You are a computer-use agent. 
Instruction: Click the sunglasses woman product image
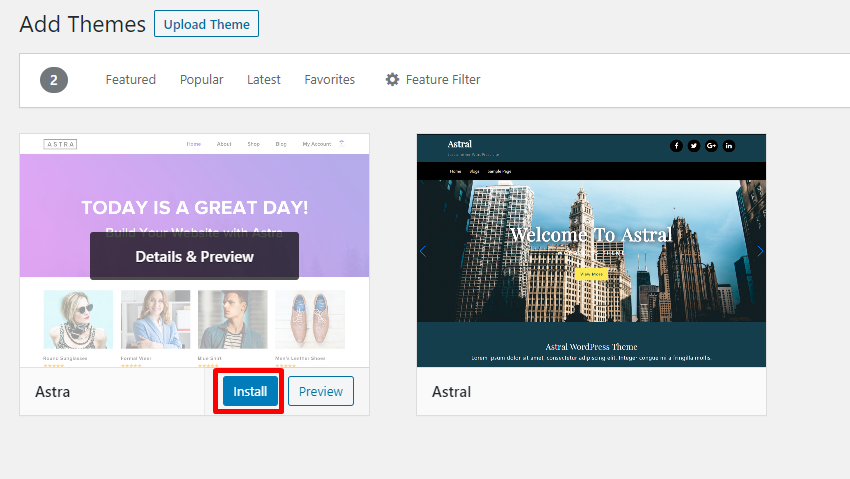(79, 319)
